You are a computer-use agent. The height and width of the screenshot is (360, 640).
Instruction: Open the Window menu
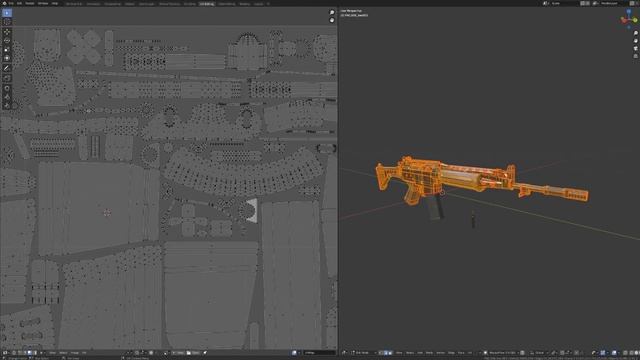43,3
